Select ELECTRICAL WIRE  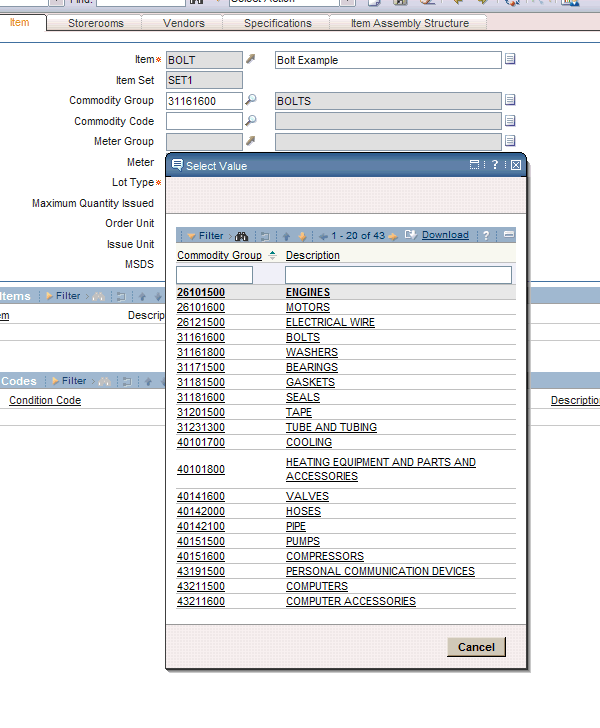[x=330, y=322]
